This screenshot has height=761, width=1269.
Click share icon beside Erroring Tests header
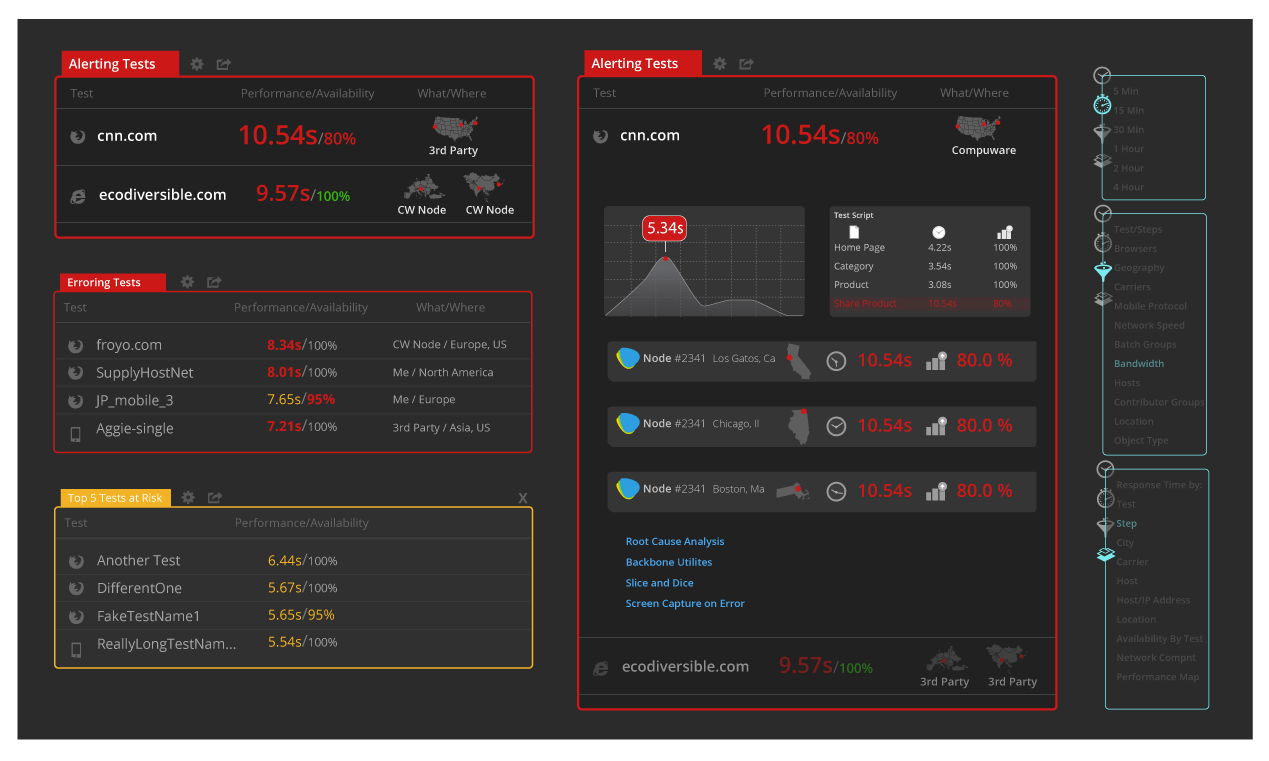(214, 282)
